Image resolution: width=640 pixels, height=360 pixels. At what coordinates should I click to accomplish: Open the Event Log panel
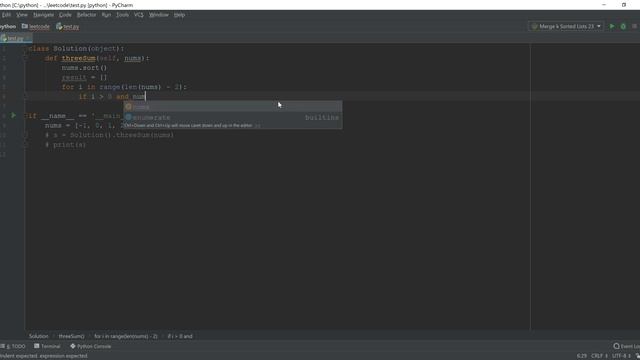tap(627, 346)
